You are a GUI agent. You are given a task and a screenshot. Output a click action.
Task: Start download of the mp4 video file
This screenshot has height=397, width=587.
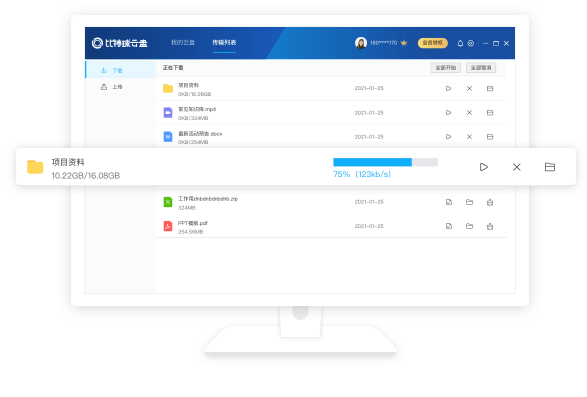pos(448,113)
